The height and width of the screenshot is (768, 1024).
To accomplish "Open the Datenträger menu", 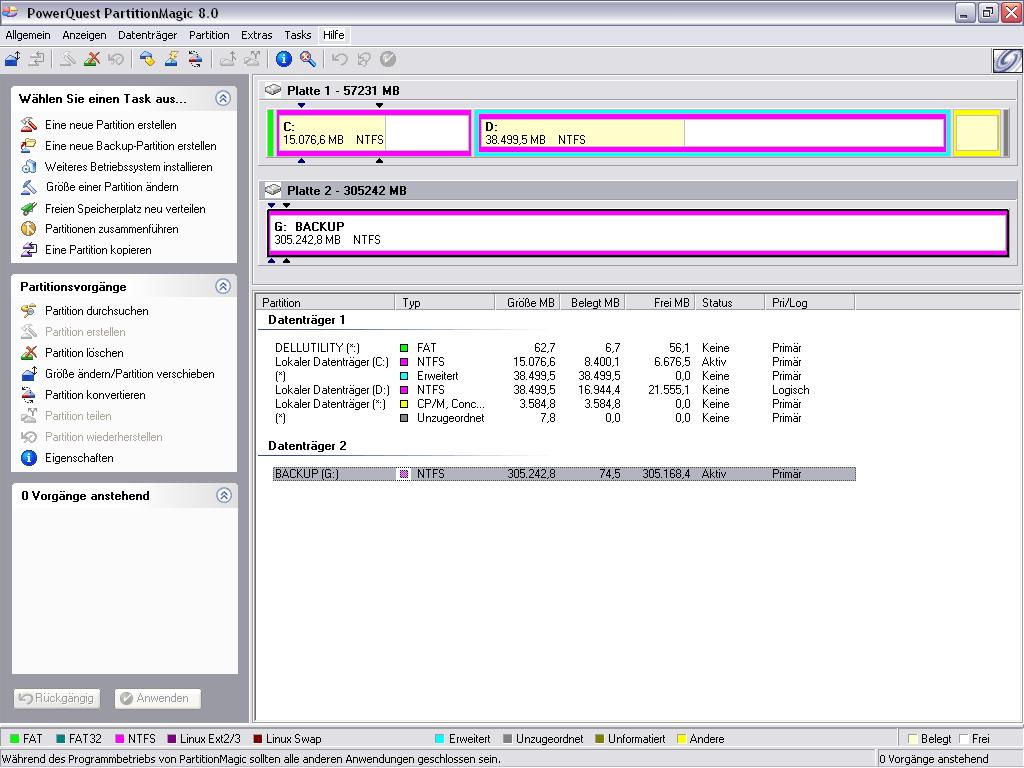I will 147,35.
